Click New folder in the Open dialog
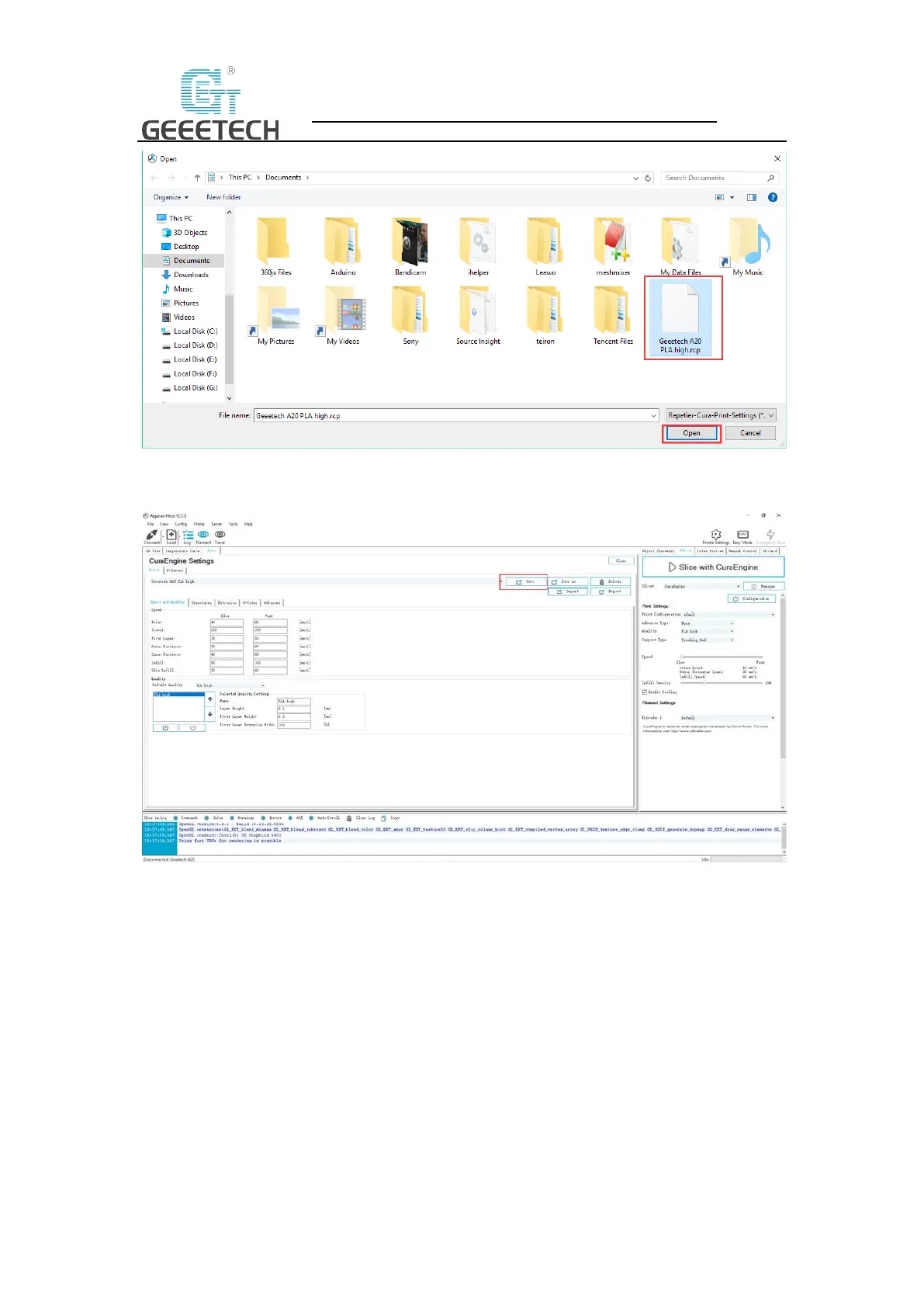This screenshot has width=924, height=1307. click(223, 197)
